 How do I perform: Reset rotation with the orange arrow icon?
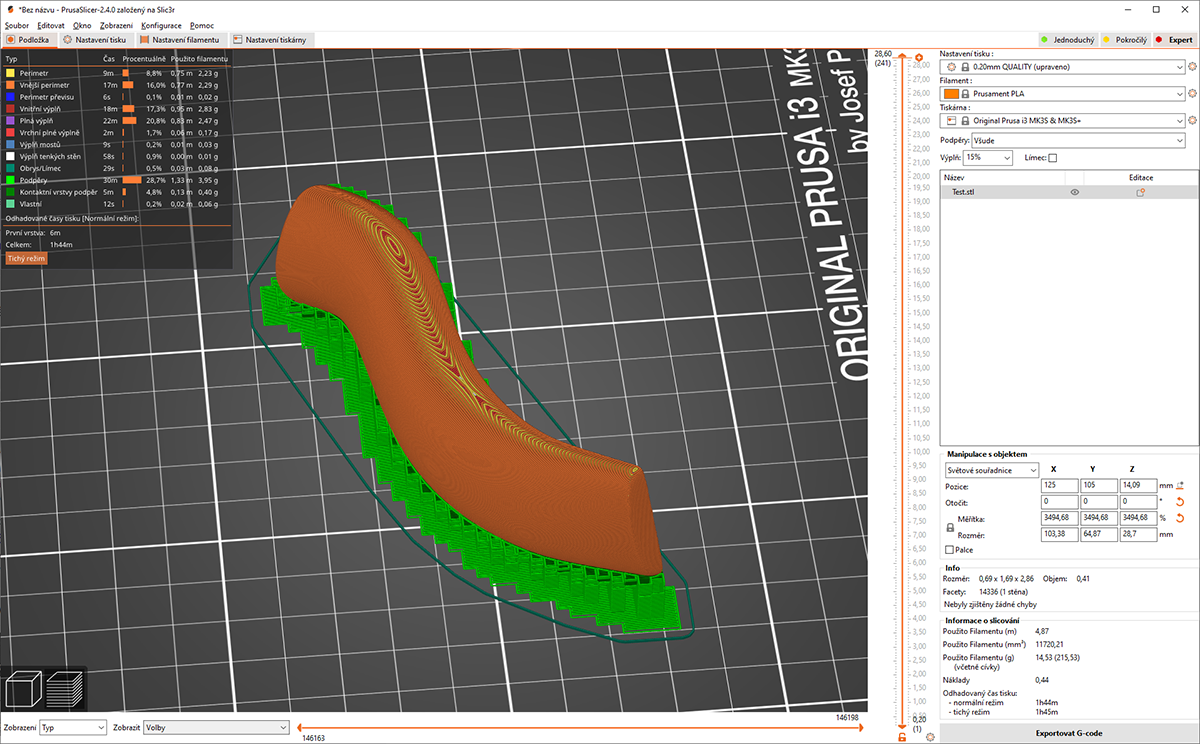1180,501
